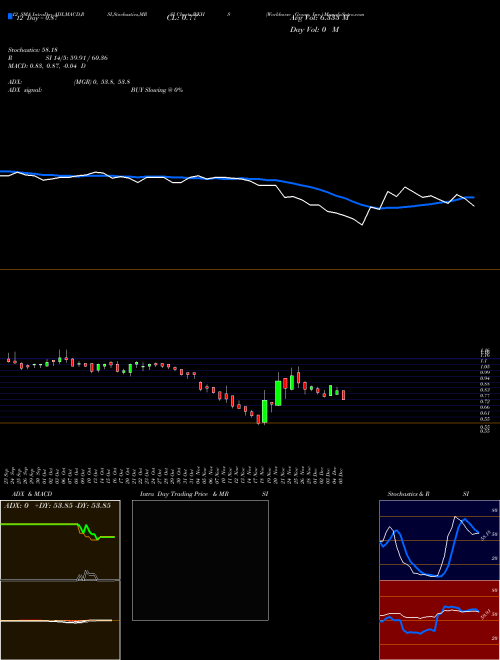Click the '1.1' price axis label
Image resolution: width=500 pixels, height=660 pixels.
(x=484, y=361)
